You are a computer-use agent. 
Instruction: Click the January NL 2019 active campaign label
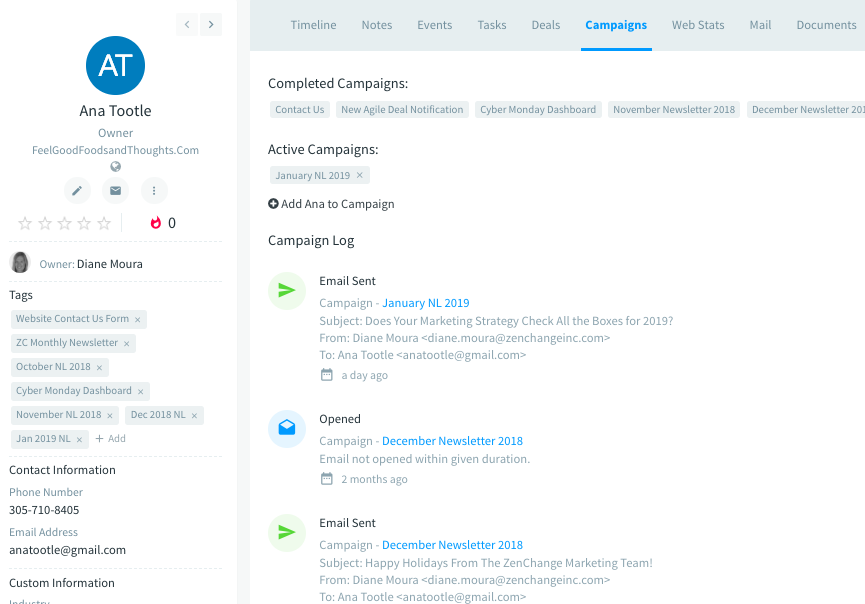tap(313, 175)
